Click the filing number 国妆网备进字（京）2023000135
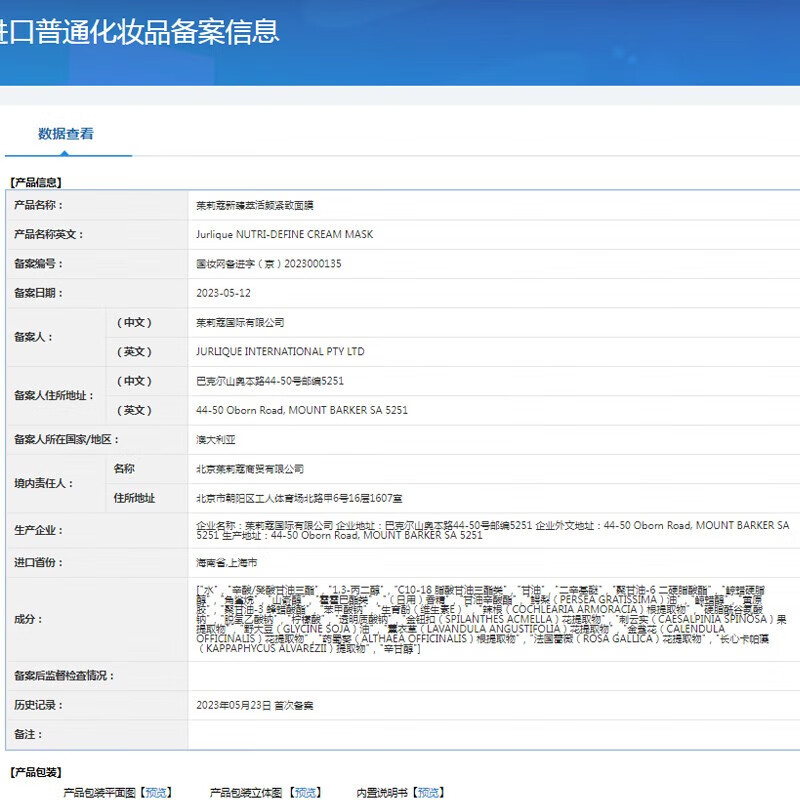This screenshot has width=800, height=800. click(269, 264)
